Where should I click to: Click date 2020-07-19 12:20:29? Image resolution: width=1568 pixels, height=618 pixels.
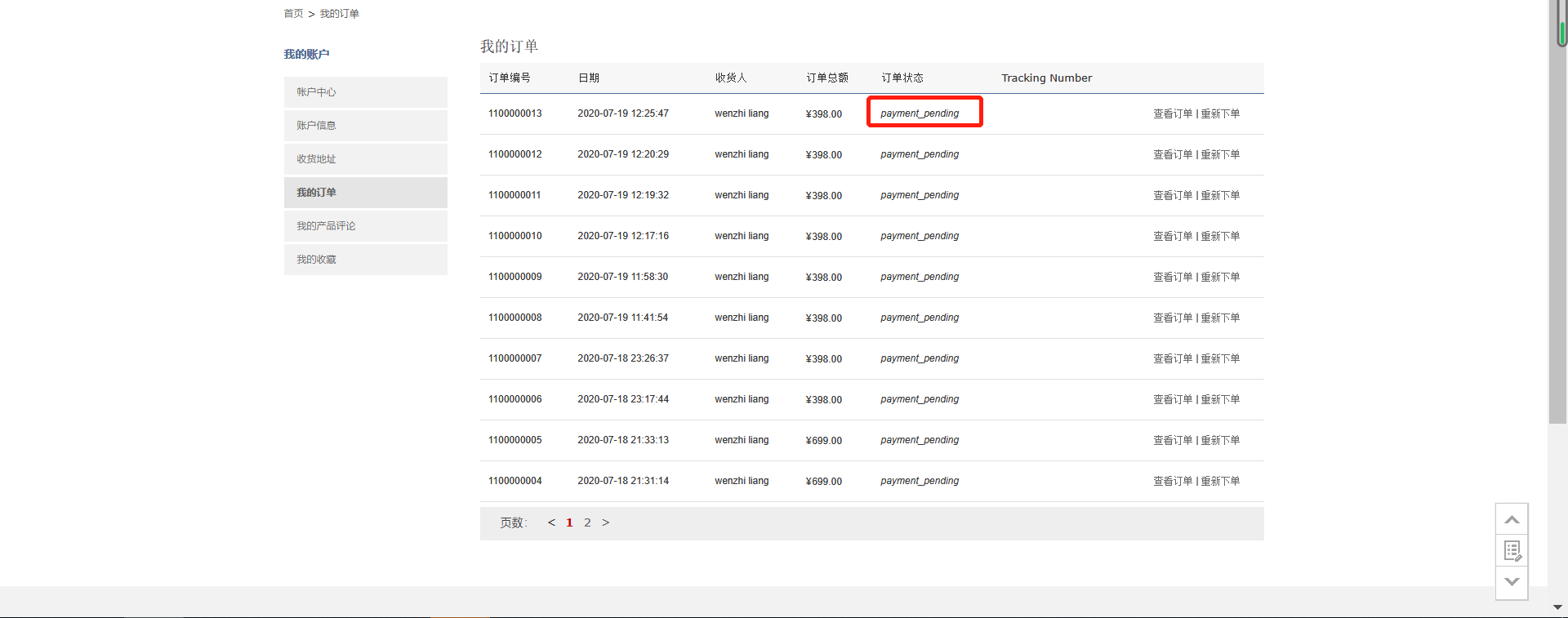[x=623, y=154]
